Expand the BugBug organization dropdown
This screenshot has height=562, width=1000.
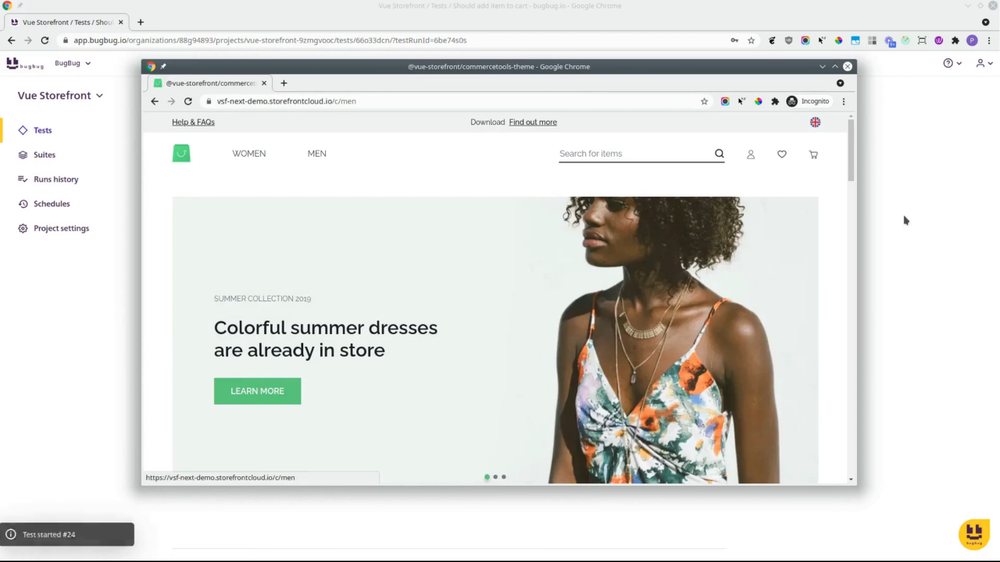tap(73, 63)
